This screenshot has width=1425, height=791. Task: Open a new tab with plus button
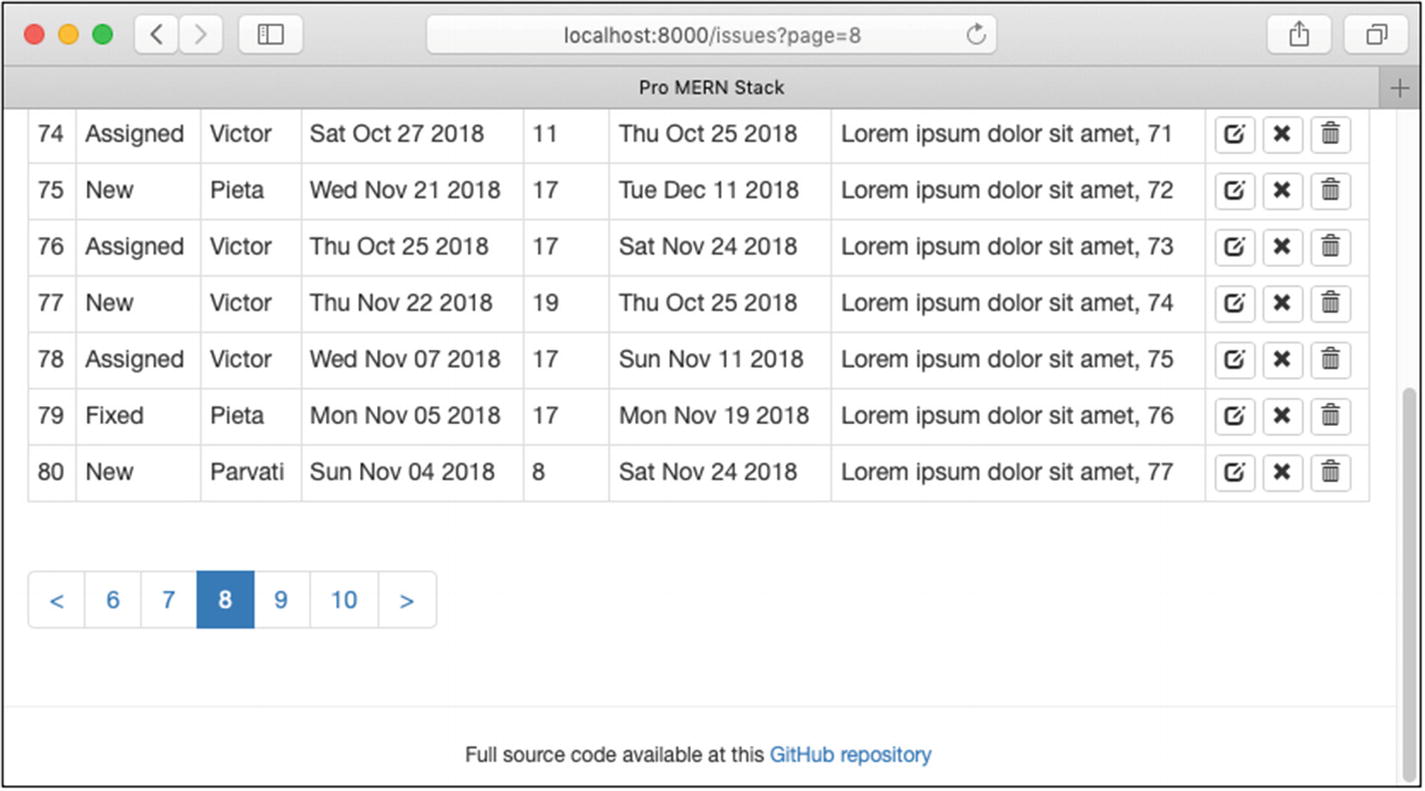(1399, 88)
